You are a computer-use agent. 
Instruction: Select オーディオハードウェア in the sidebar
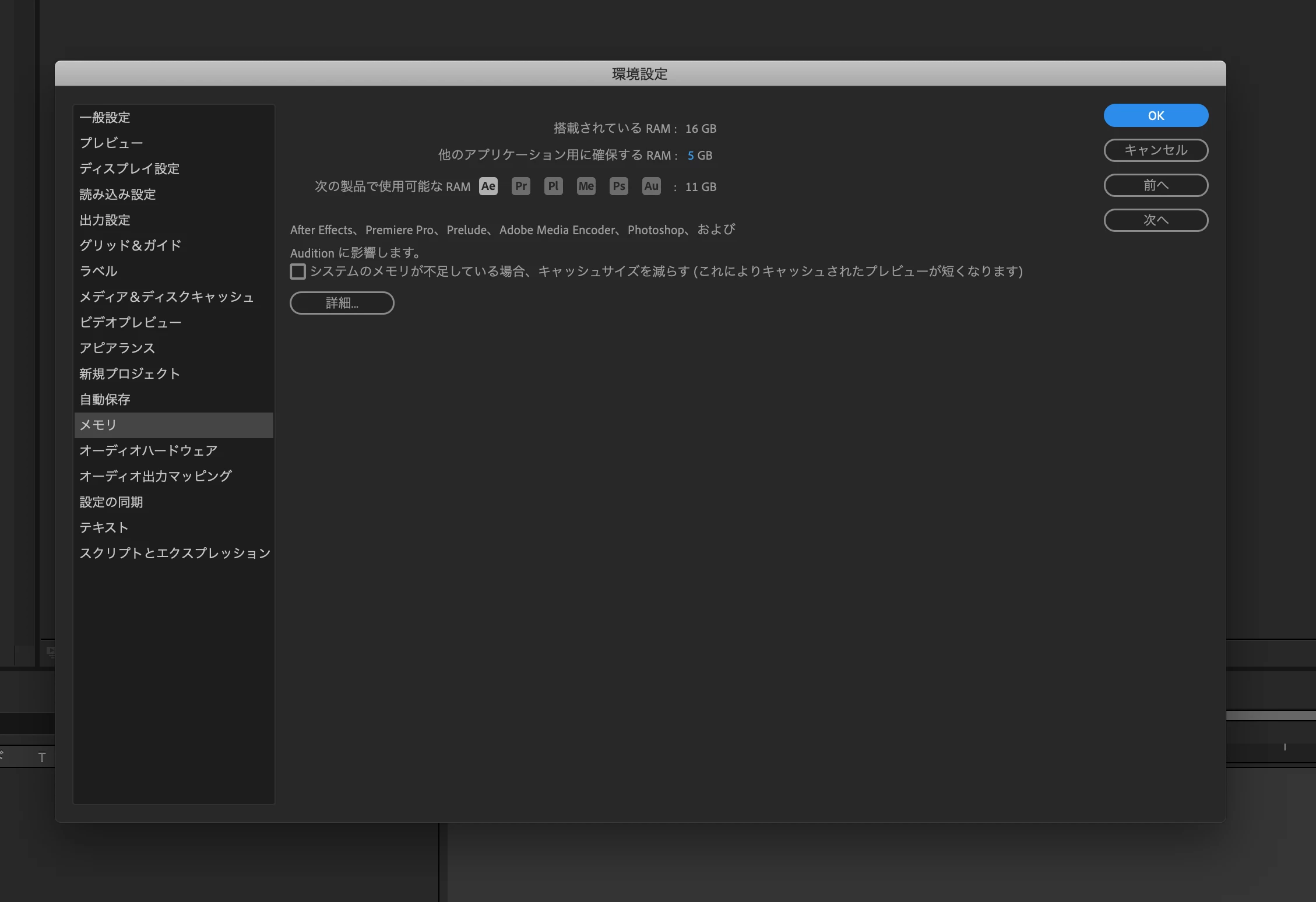coord(149,451)
